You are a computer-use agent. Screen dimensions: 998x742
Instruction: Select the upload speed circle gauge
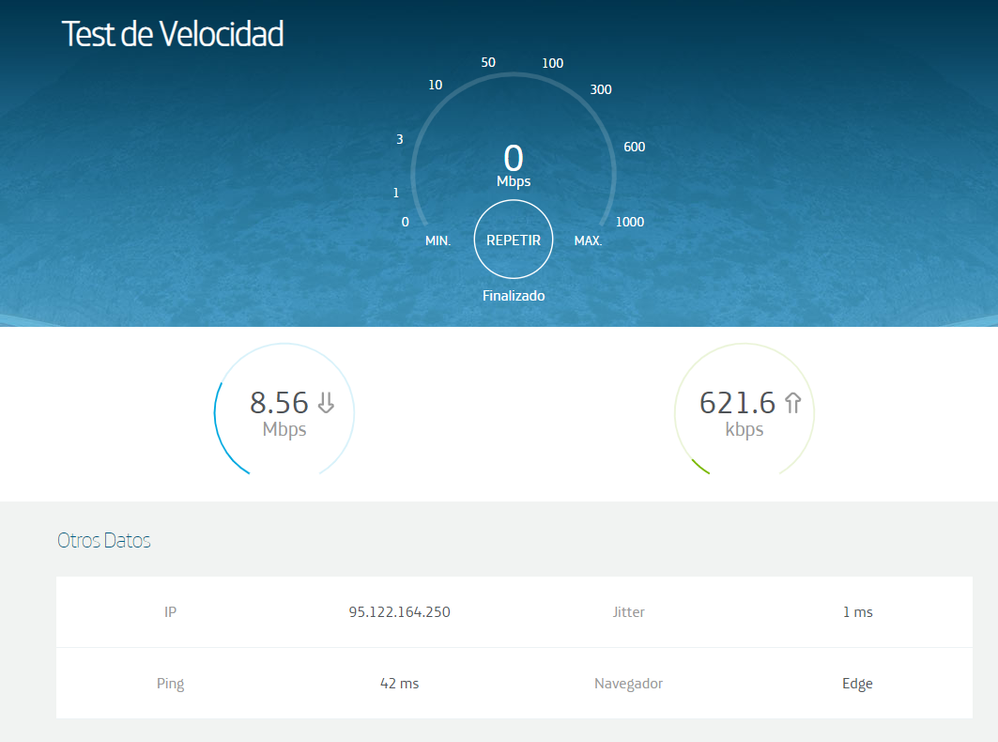(x=744, y=412)
